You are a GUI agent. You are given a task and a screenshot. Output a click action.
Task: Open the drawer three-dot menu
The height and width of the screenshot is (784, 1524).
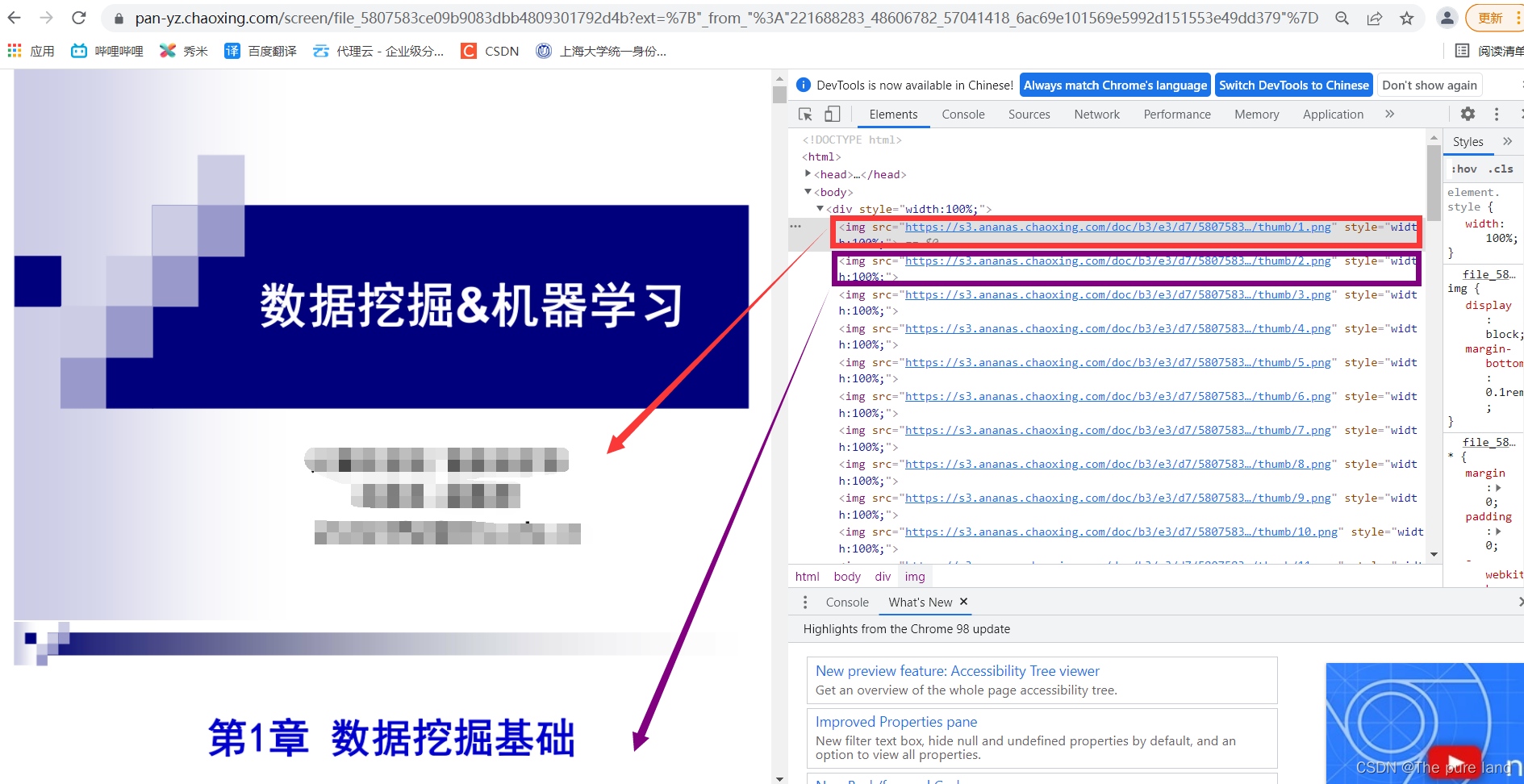[804, 603]
